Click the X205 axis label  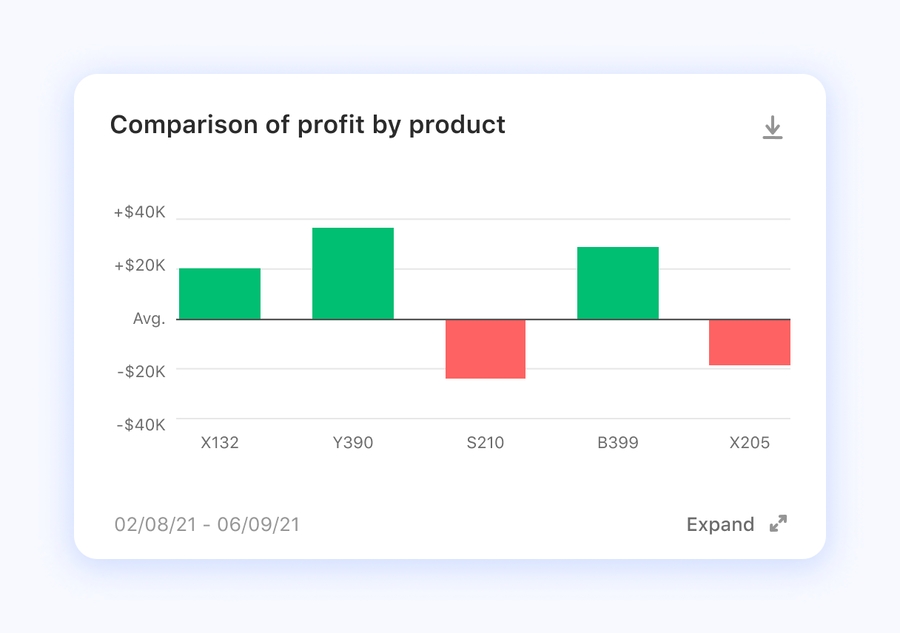click(750, 442)
